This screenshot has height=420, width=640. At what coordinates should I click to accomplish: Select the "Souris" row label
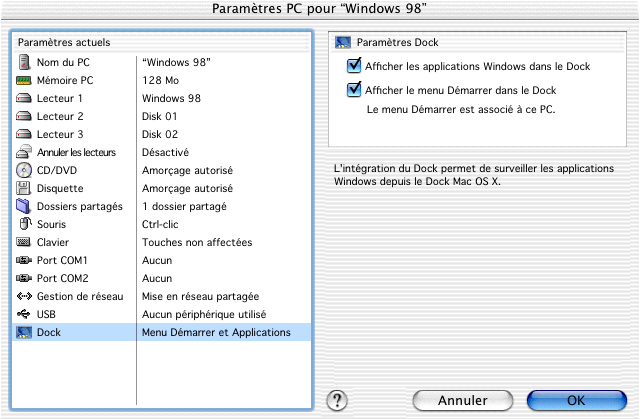pyautogui.click(x=51, y=224)
